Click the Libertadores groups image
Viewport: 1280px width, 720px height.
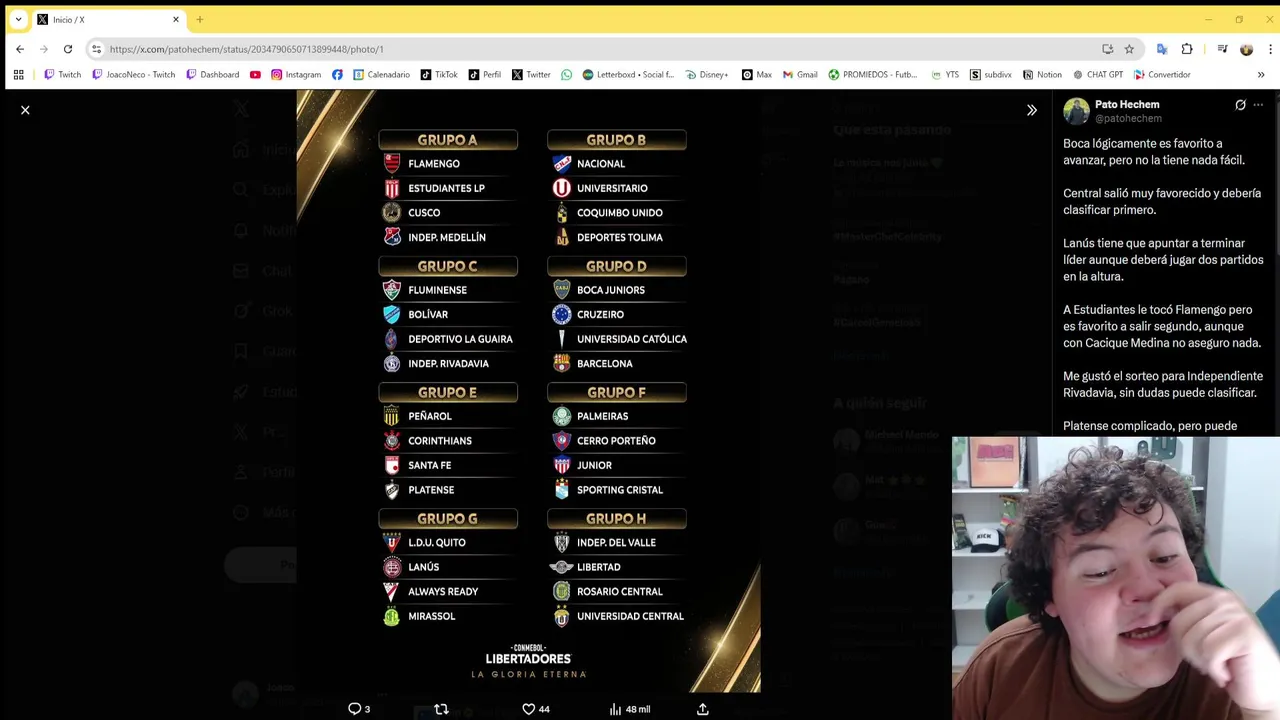[528, 391]
